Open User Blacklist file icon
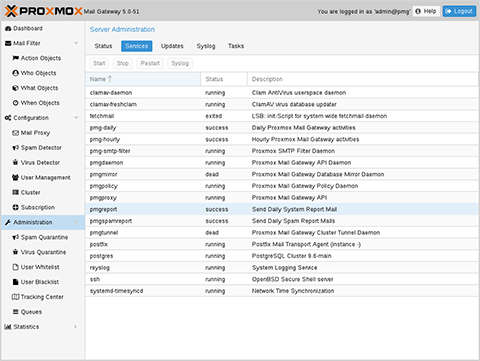480x361 pixels. click(x=15, y=282)
